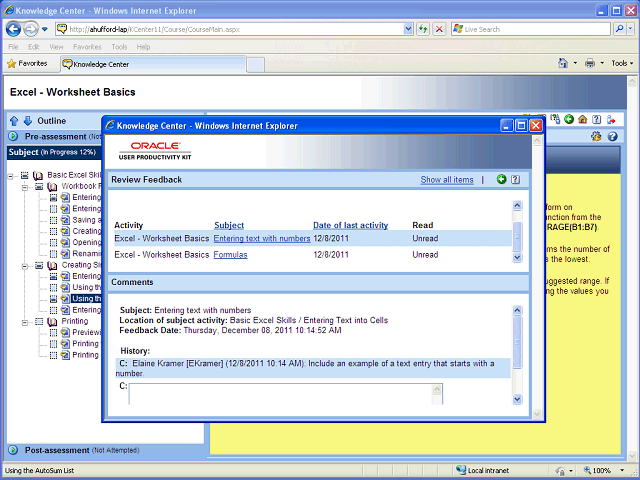Start the Pre-assessment via its play icon

(13, 136)
